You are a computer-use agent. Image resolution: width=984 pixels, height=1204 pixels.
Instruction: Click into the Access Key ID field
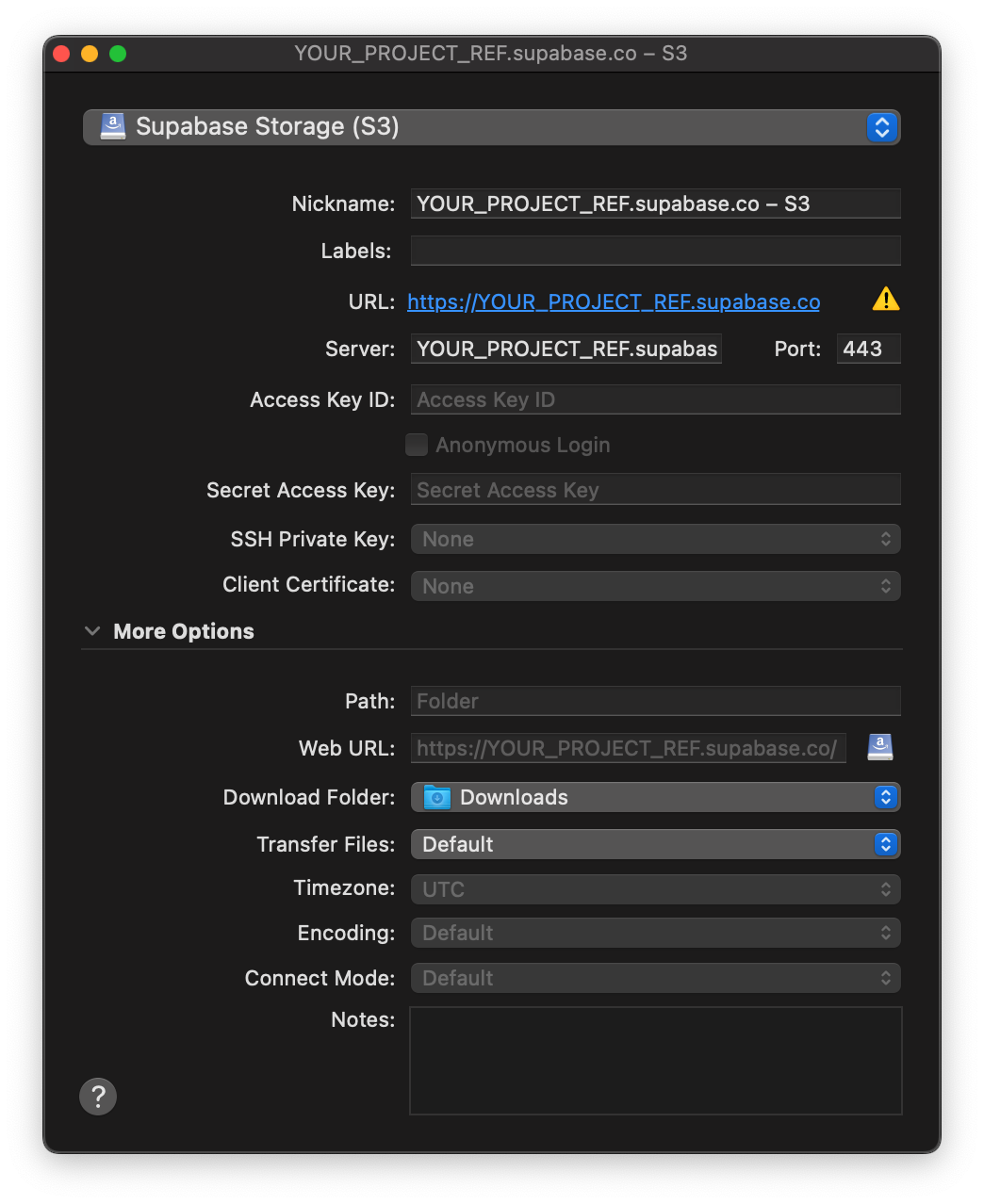click(x=656, y=399)
